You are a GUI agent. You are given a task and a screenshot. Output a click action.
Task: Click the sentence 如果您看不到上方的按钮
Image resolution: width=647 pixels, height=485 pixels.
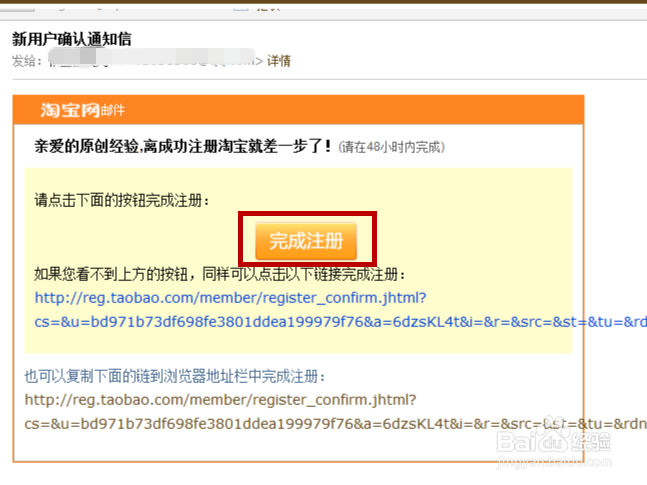pyautogui.click(x=220, y=274)
